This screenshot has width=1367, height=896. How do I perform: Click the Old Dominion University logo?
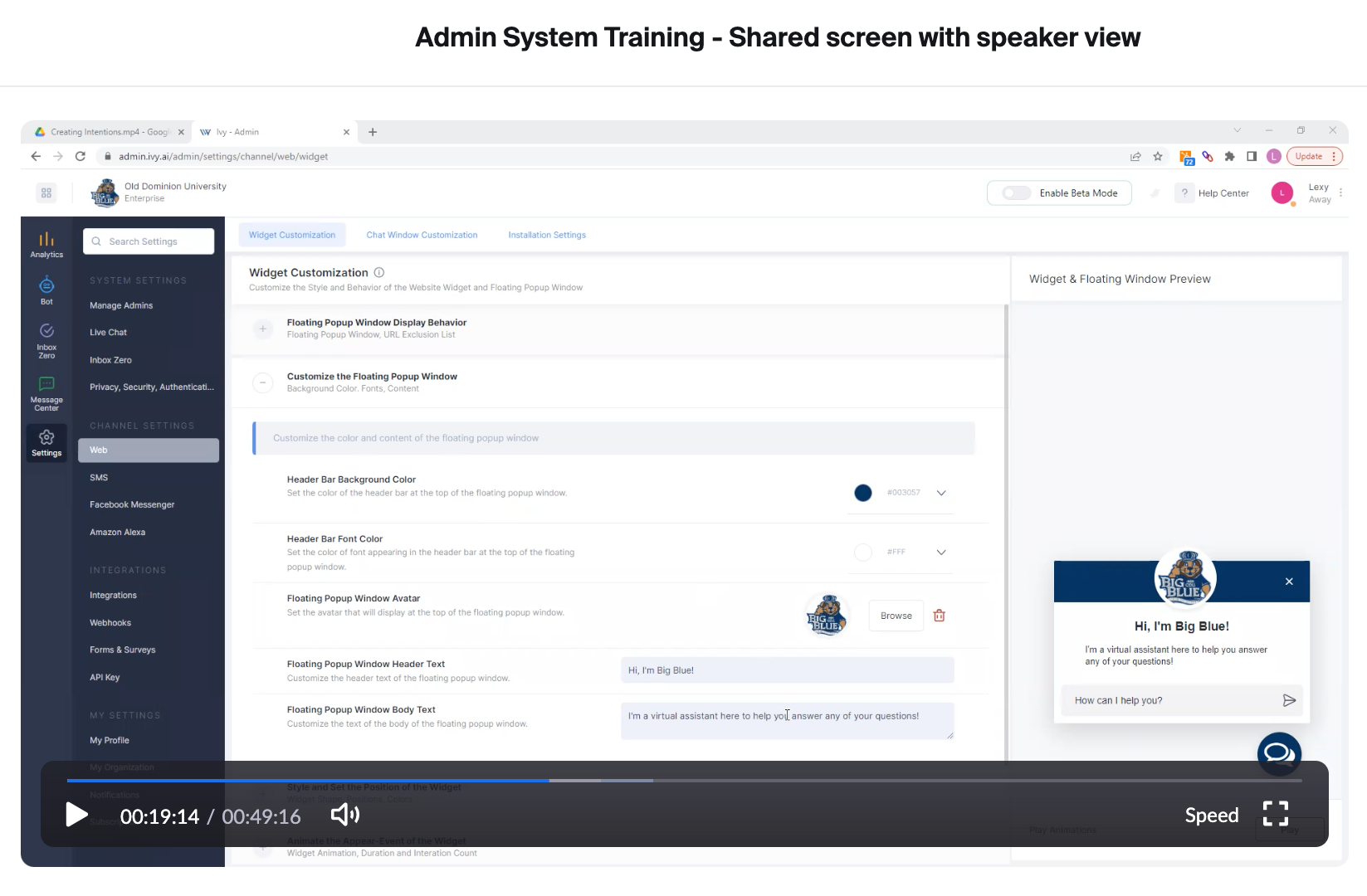click(x=105, y=192)
